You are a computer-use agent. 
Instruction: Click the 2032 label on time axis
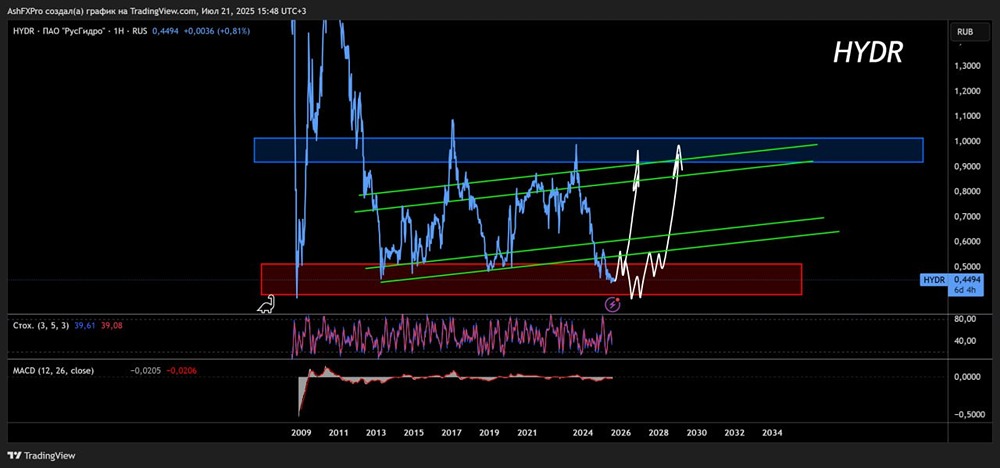[735, 432]
